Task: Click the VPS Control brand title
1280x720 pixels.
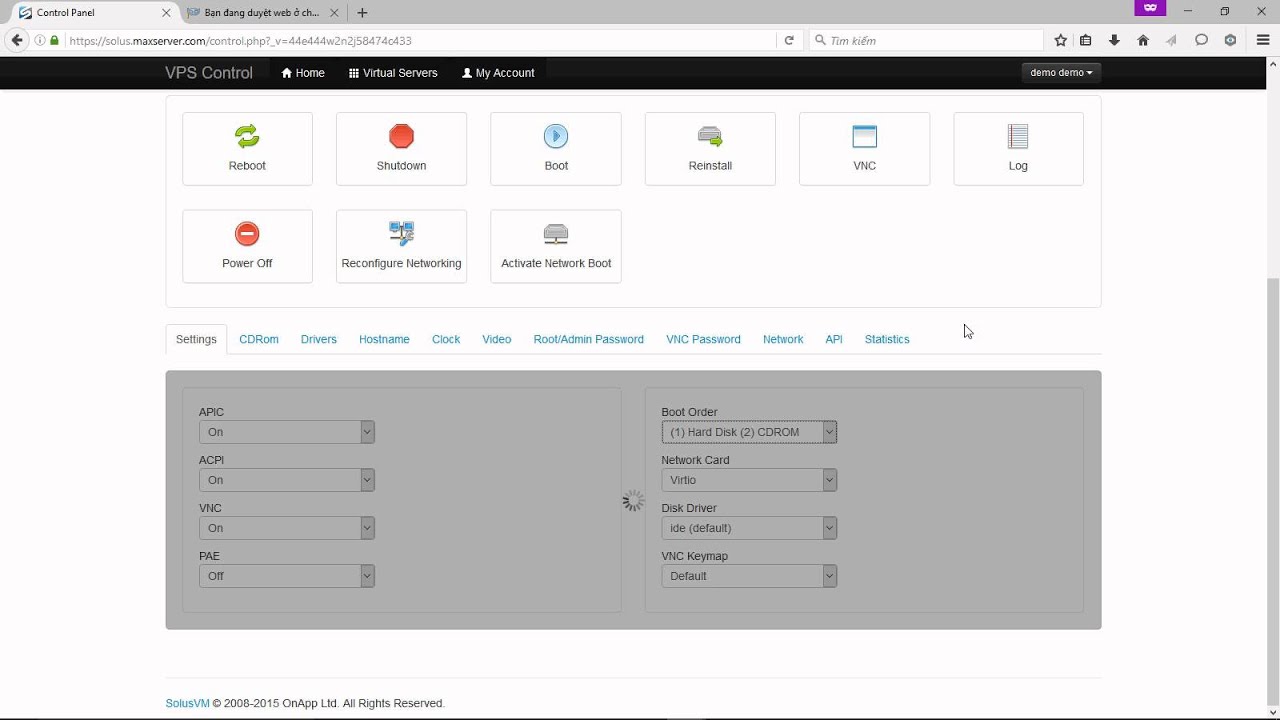Action: [x=209, y=73]
